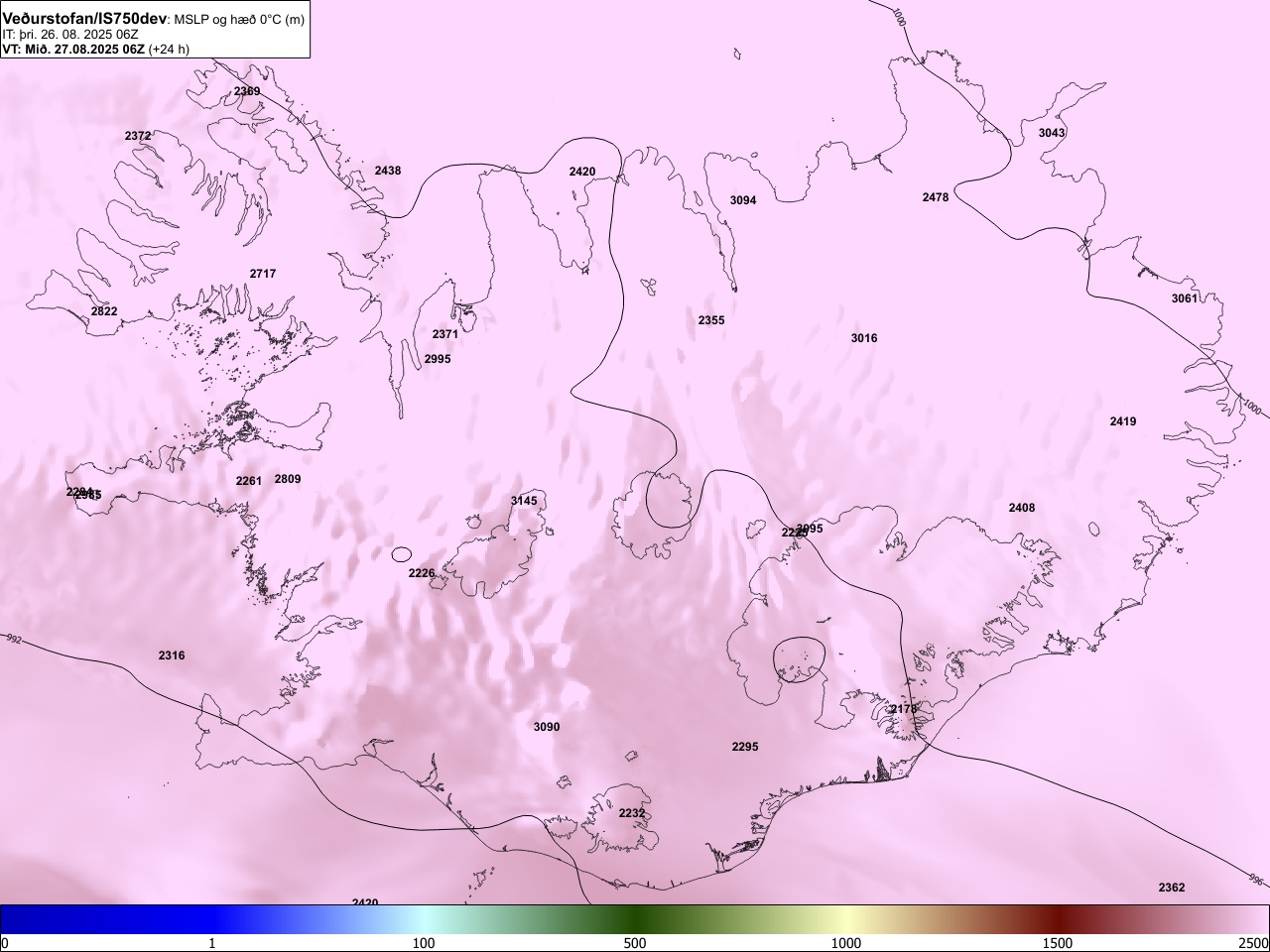Image resolution: width=1270 pixels, height=952 pixels.
Task: Select the 2226 value beside small contour
Action: 422,573
